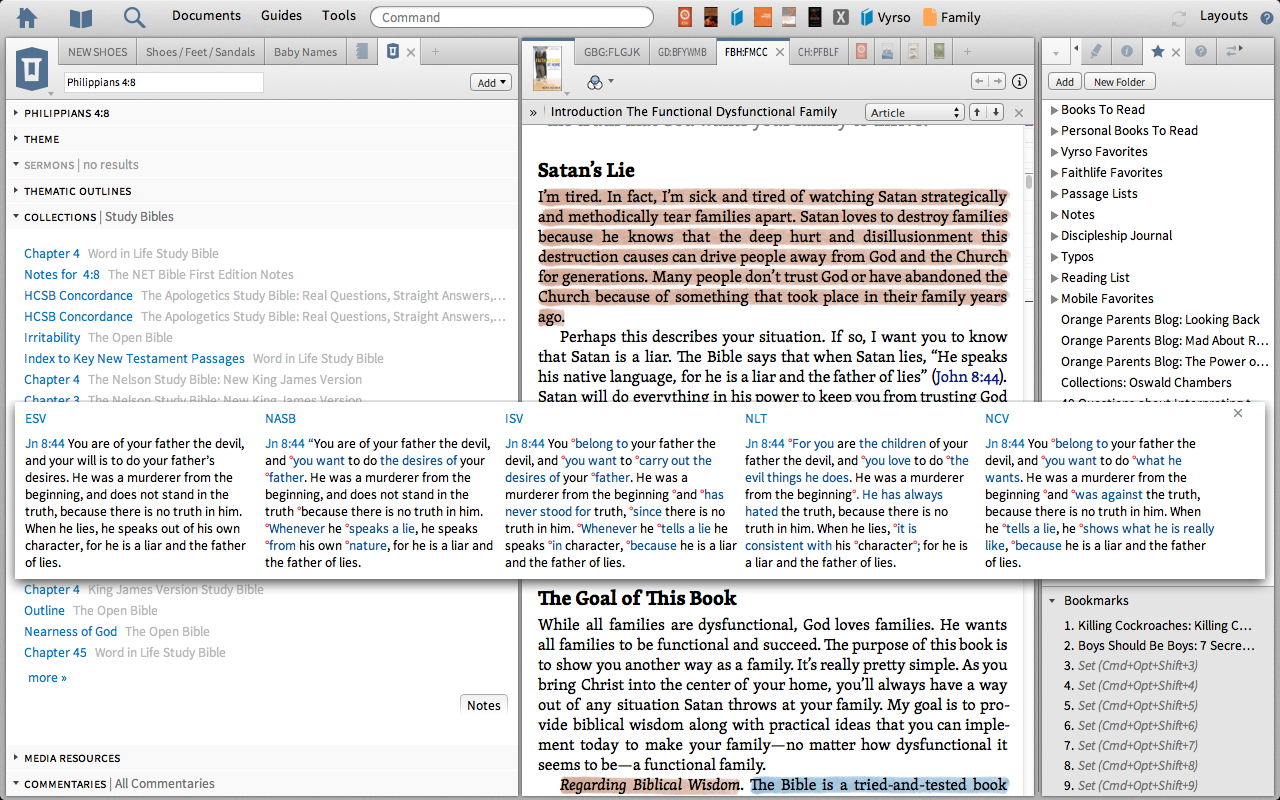Open the Documents menu
This screenshot has height=800, width=1280.
(206, 16)
